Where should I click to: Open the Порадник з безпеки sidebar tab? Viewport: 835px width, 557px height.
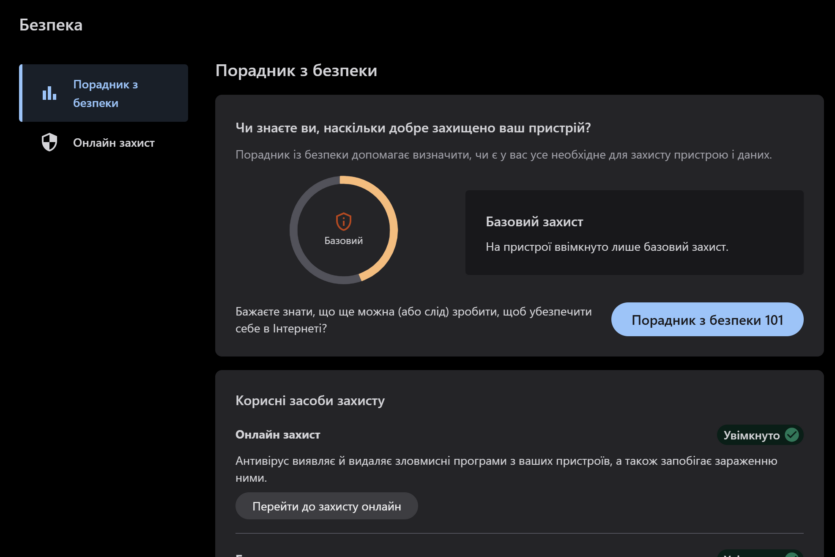point(104,93)
